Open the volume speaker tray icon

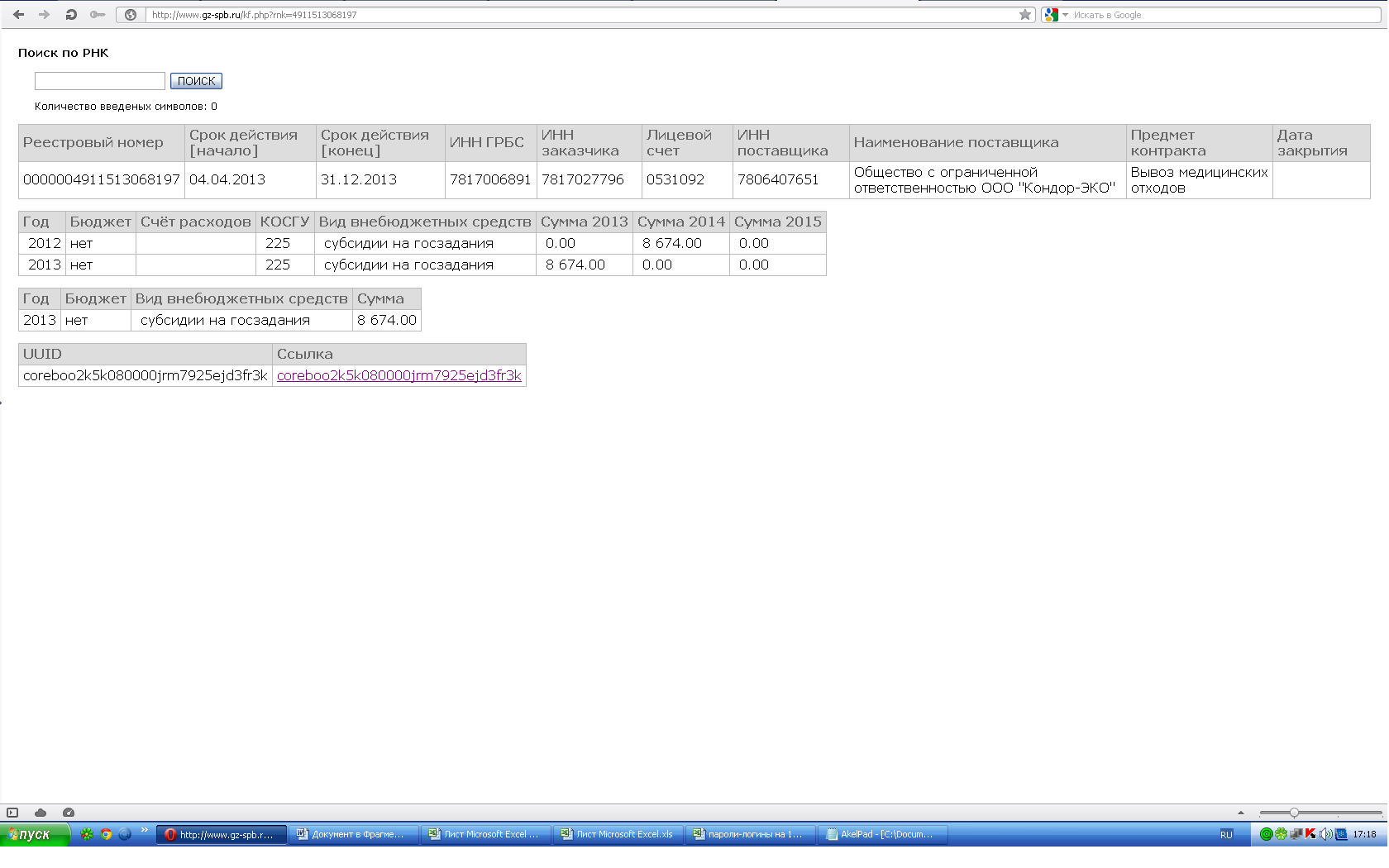coord(1325,834)
